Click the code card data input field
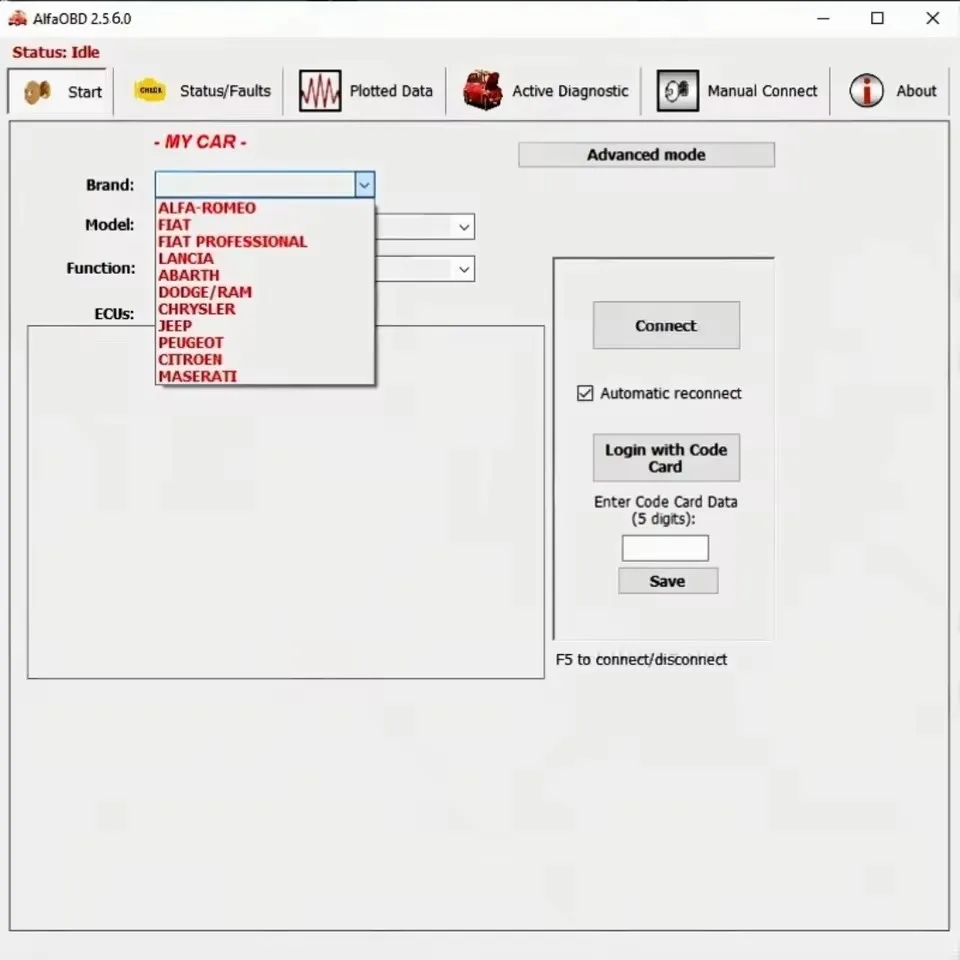This screenshot has height=960, width=960. [x=665, y=548]
